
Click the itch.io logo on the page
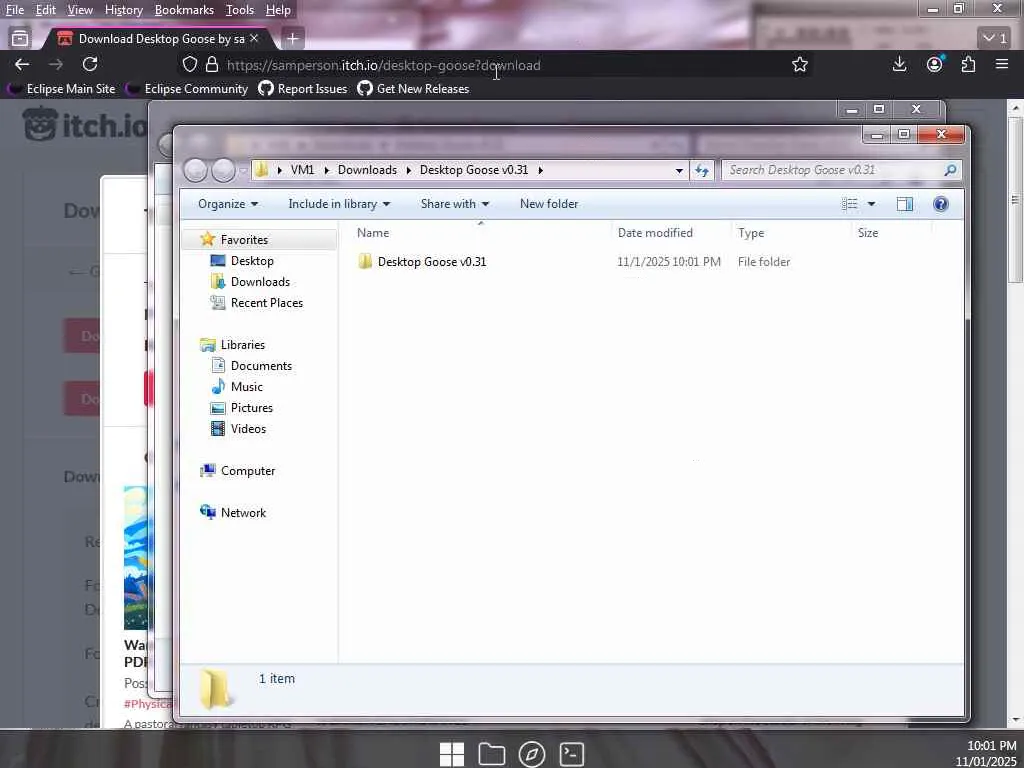(x=85, y=124)
